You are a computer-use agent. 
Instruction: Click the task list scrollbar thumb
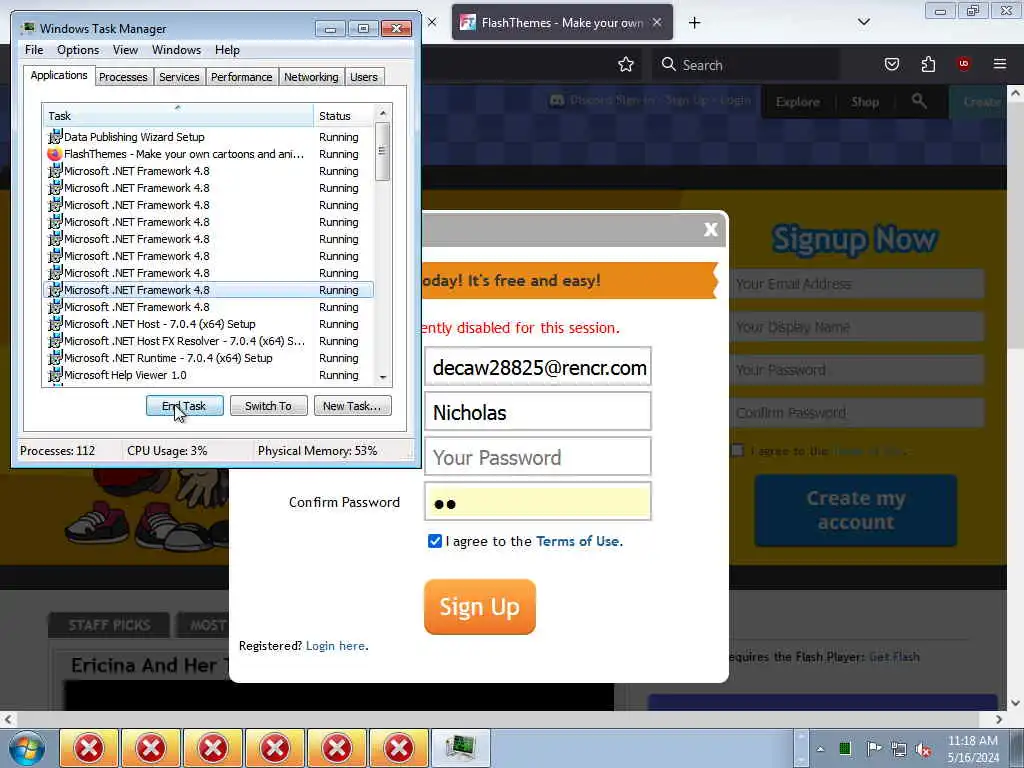(383, 151)
